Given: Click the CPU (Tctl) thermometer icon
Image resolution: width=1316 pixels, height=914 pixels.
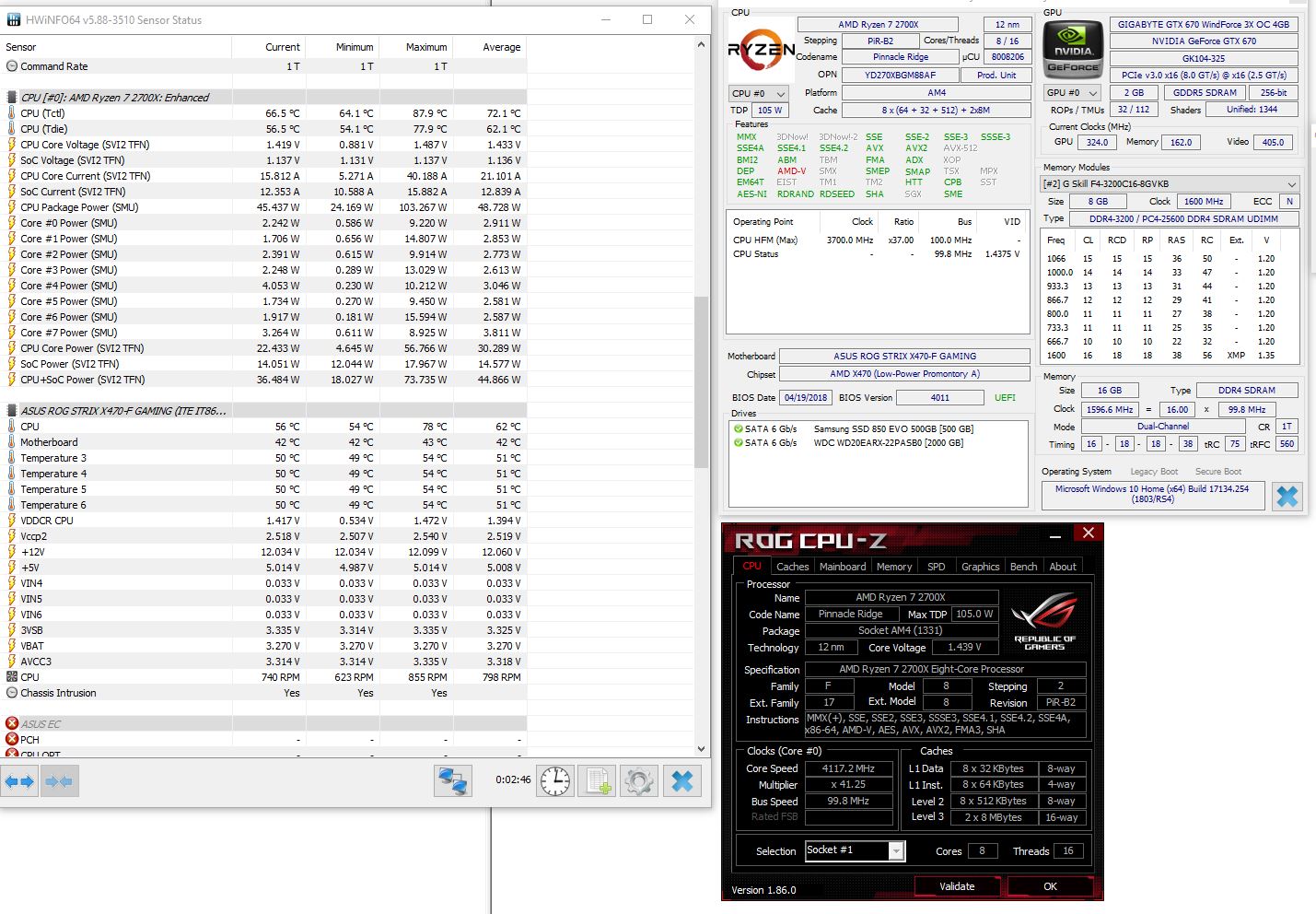Looking at the screenshot, I should point(12,113).
